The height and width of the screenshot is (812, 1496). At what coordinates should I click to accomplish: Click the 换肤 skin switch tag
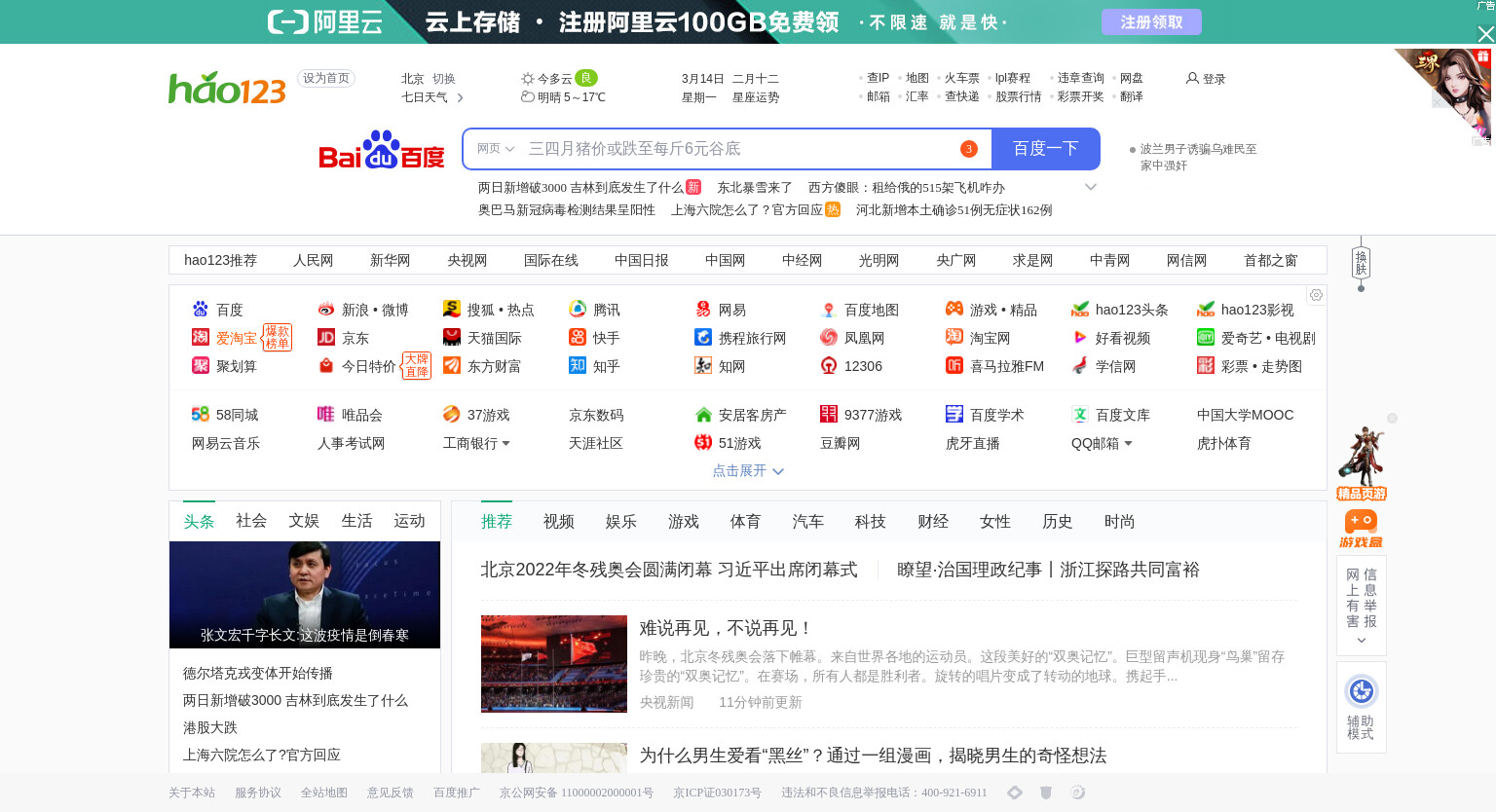[x=1361, y=263]
